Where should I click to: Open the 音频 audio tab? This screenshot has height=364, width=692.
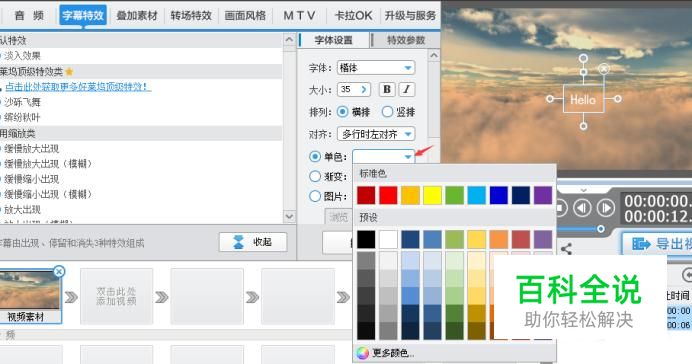coord(29,15)
